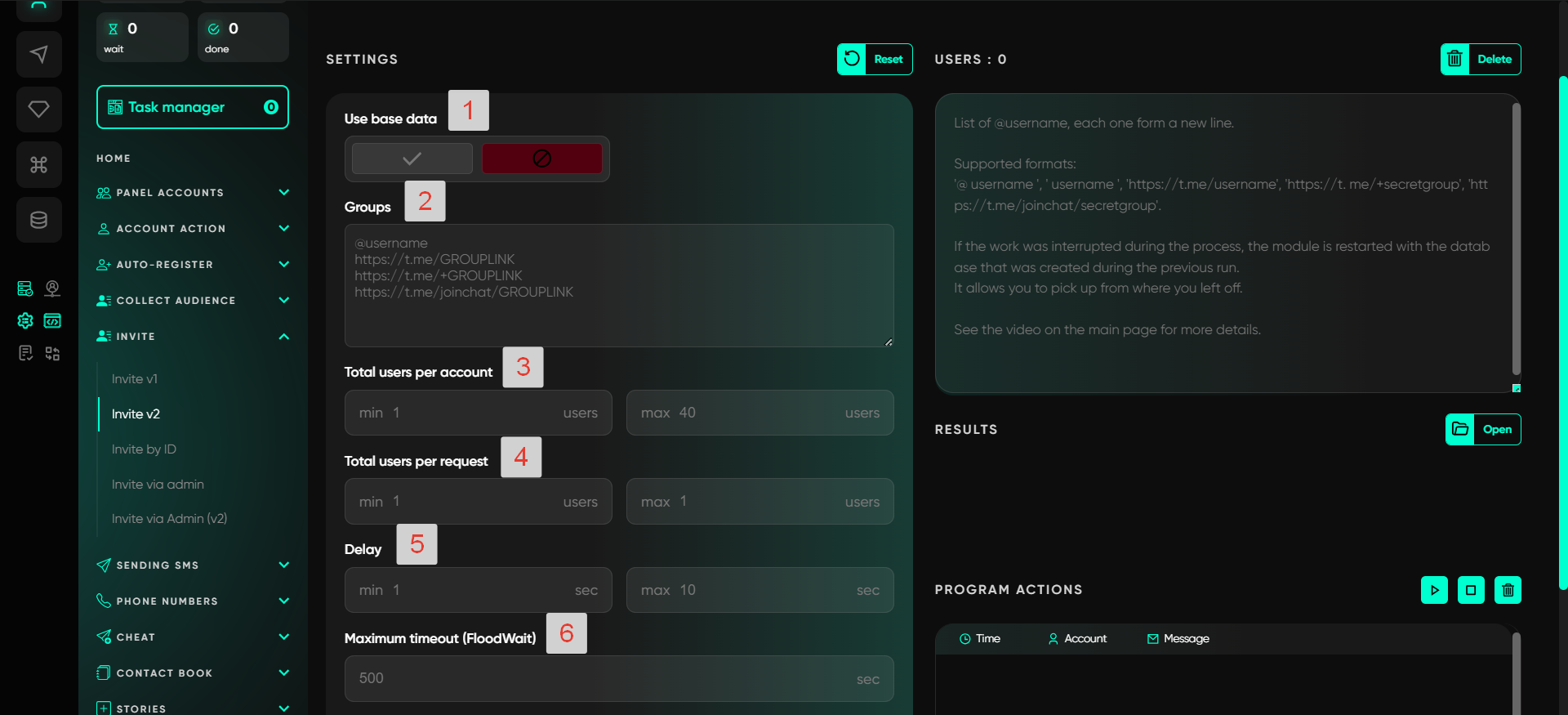Select Invite by ID menu item

(x=144, y=449)
